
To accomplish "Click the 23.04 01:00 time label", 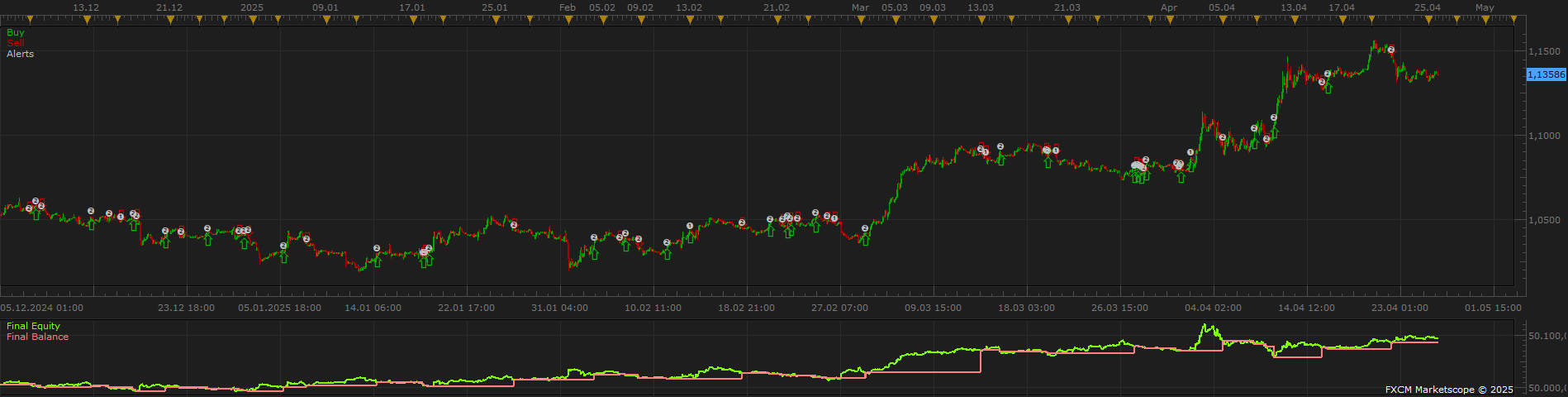I will point(1399,308).
